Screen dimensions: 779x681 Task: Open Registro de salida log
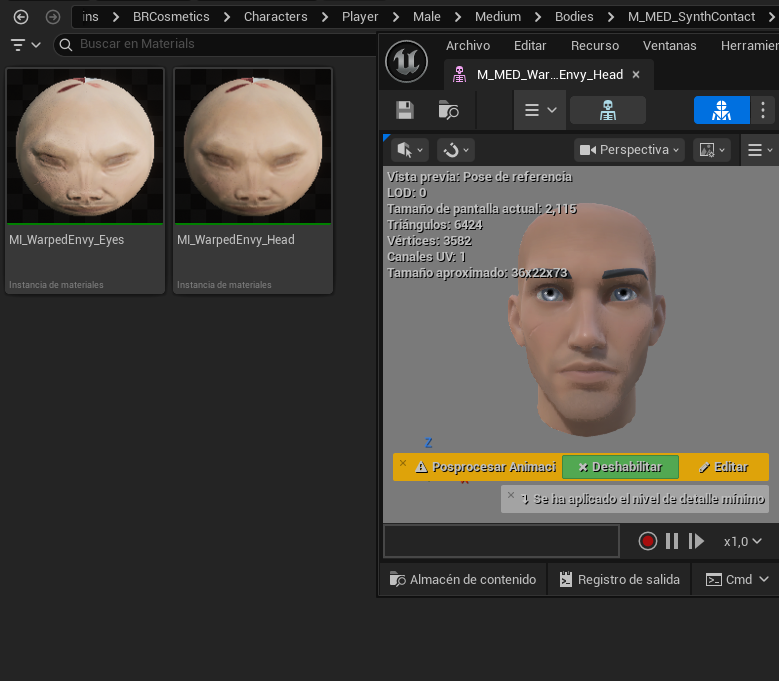pos(619,580)
